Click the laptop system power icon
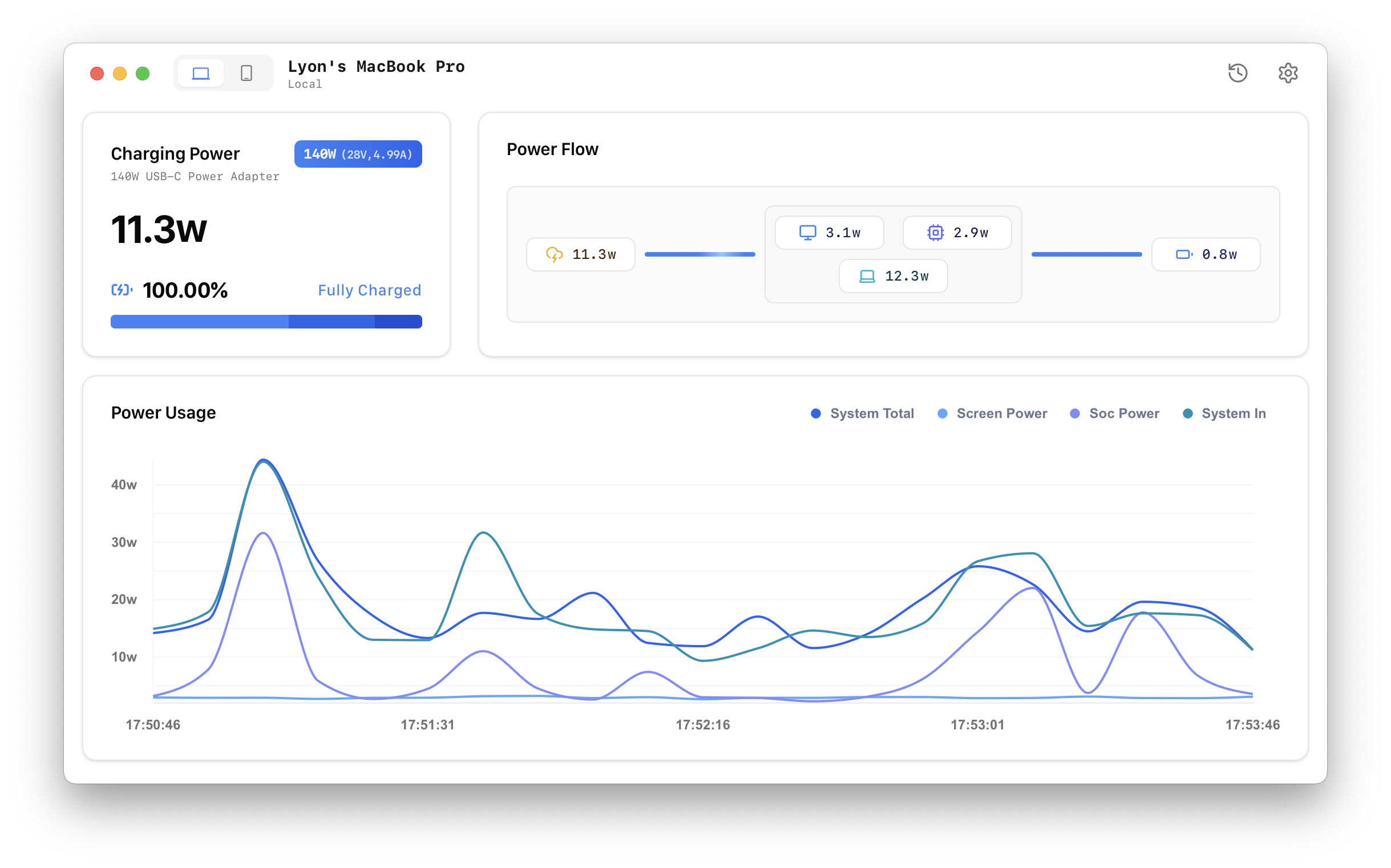This screenshot has height=868, width=1391. 867,276
